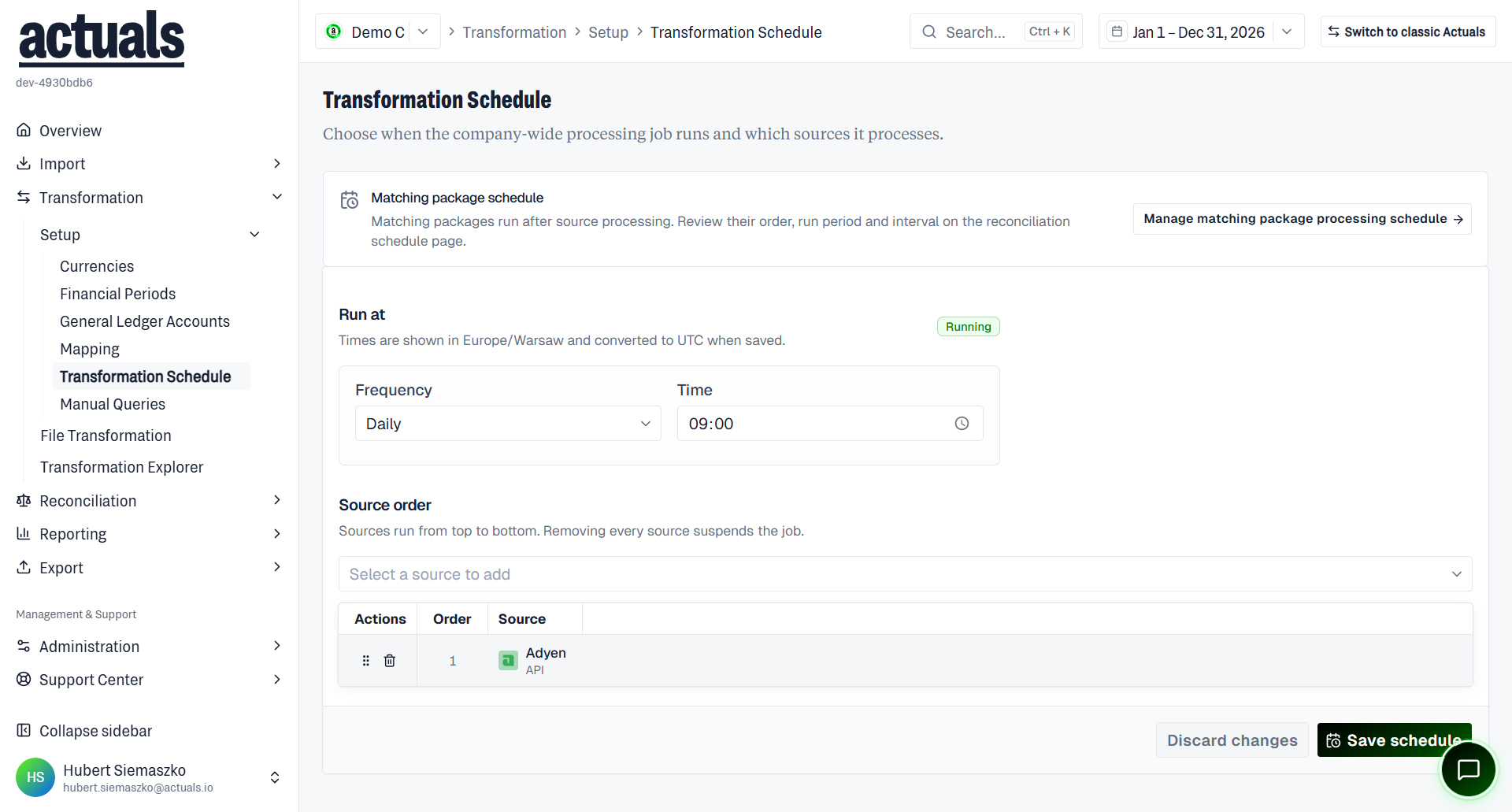Click the clock icon in Time field
Screen dimensions: 1512x812
[962, 424]
